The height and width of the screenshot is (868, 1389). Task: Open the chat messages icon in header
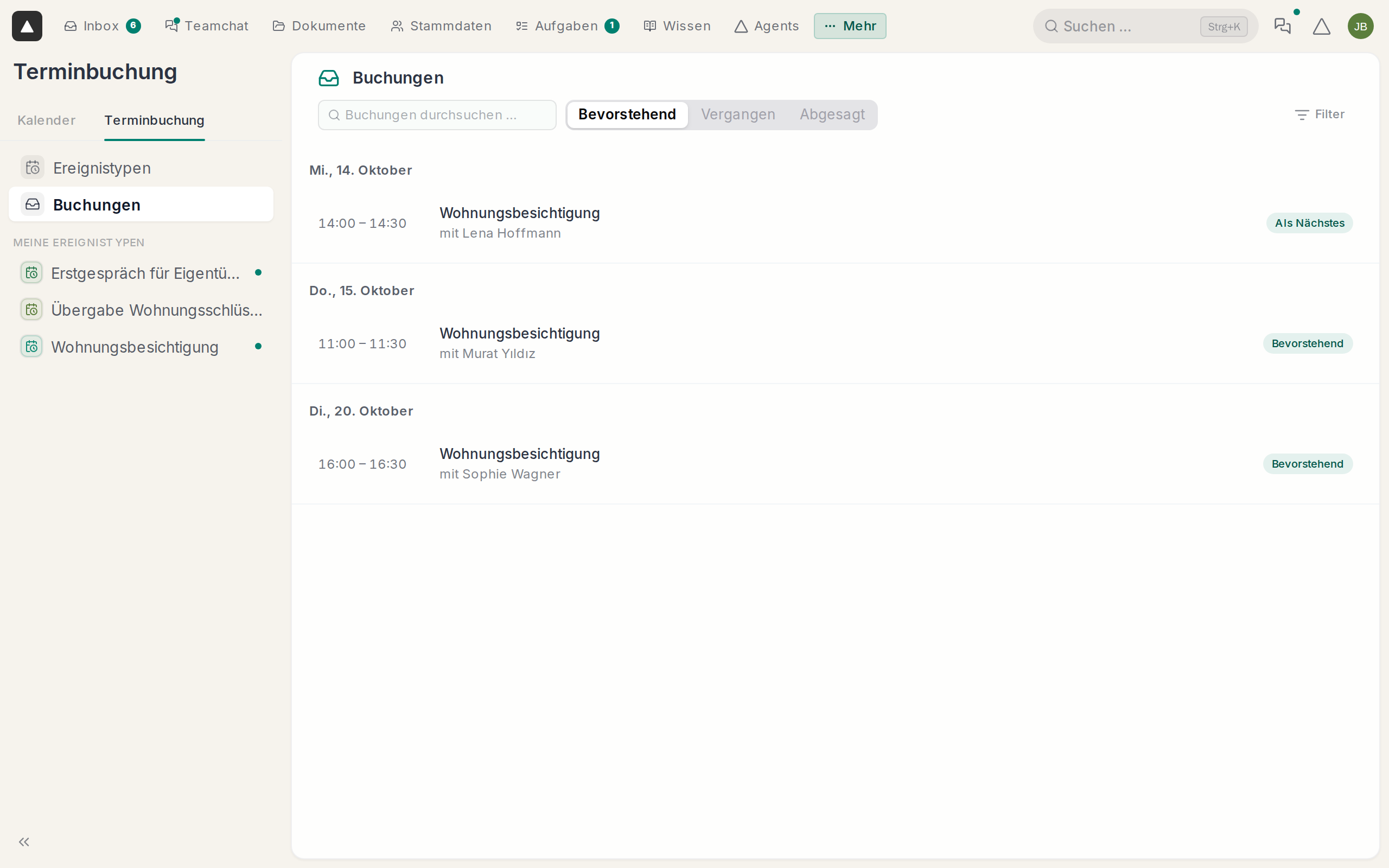pos(1282,26)
